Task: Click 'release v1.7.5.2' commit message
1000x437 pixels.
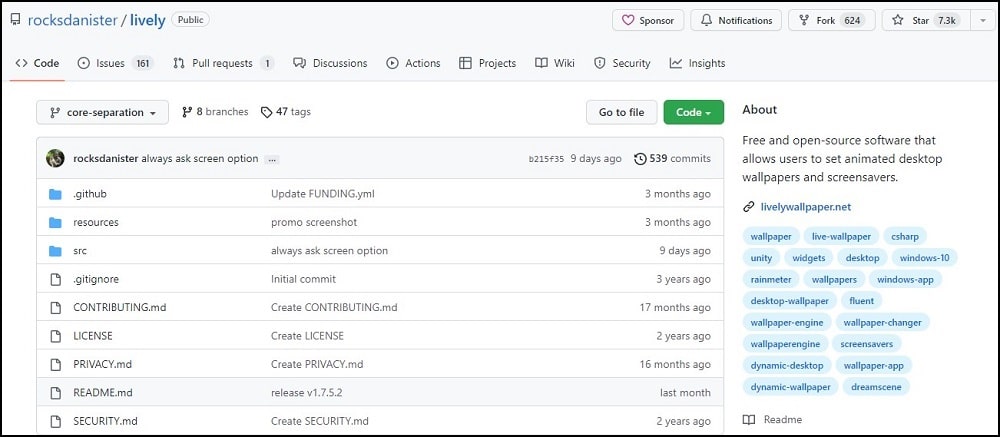Action: (x=307, y=393)
